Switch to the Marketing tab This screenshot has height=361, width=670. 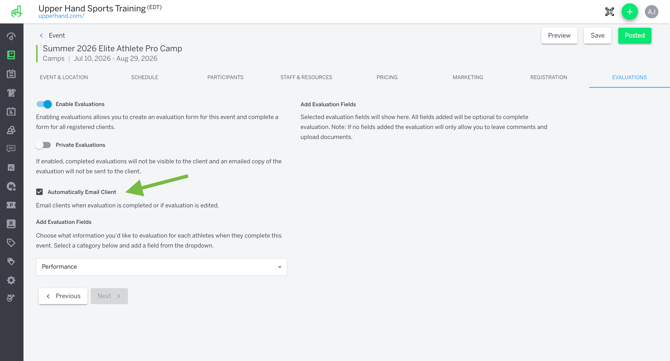tap(467, 77)
